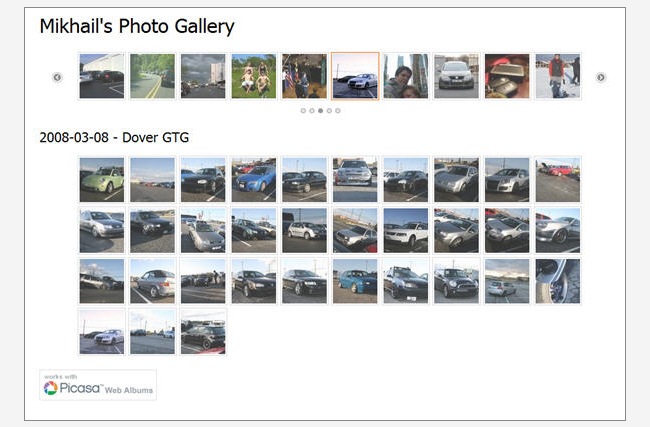View the green Beetle photo
The height and width of the screenshot is (427, 650).
102,180
